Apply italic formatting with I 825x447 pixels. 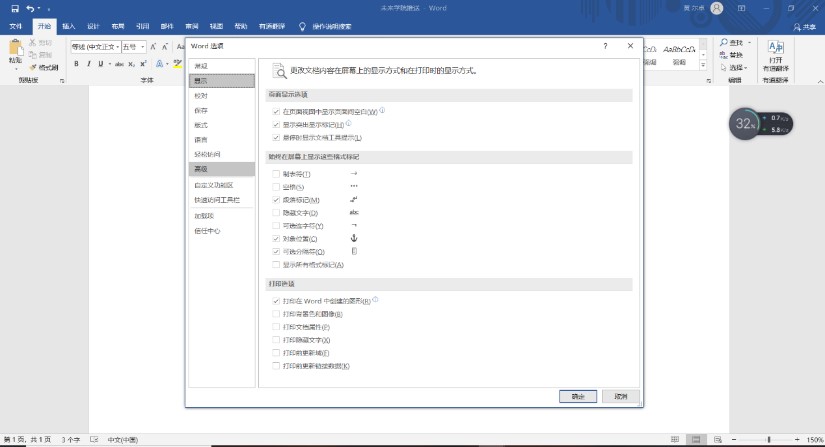coord(88,64)
